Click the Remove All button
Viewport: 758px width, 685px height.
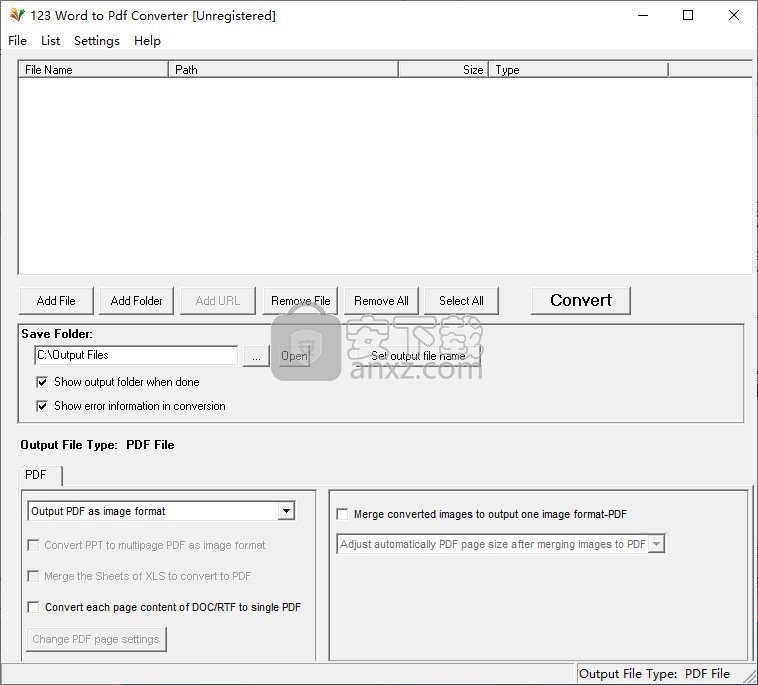[381, 301]
